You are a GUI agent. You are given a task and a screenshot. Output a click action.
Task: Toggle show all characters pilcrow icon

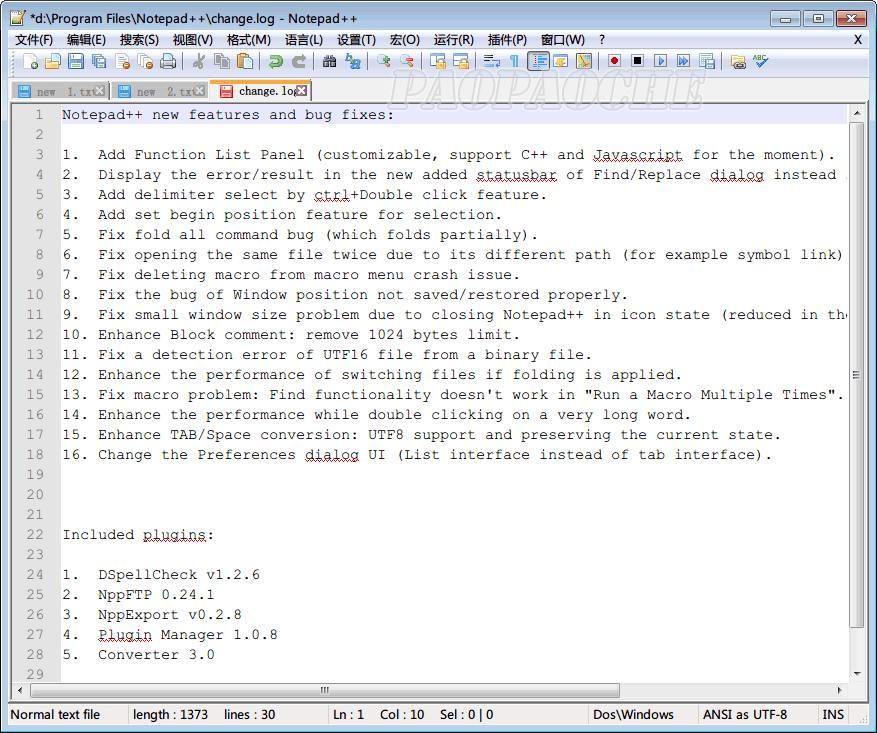point(515,61)
